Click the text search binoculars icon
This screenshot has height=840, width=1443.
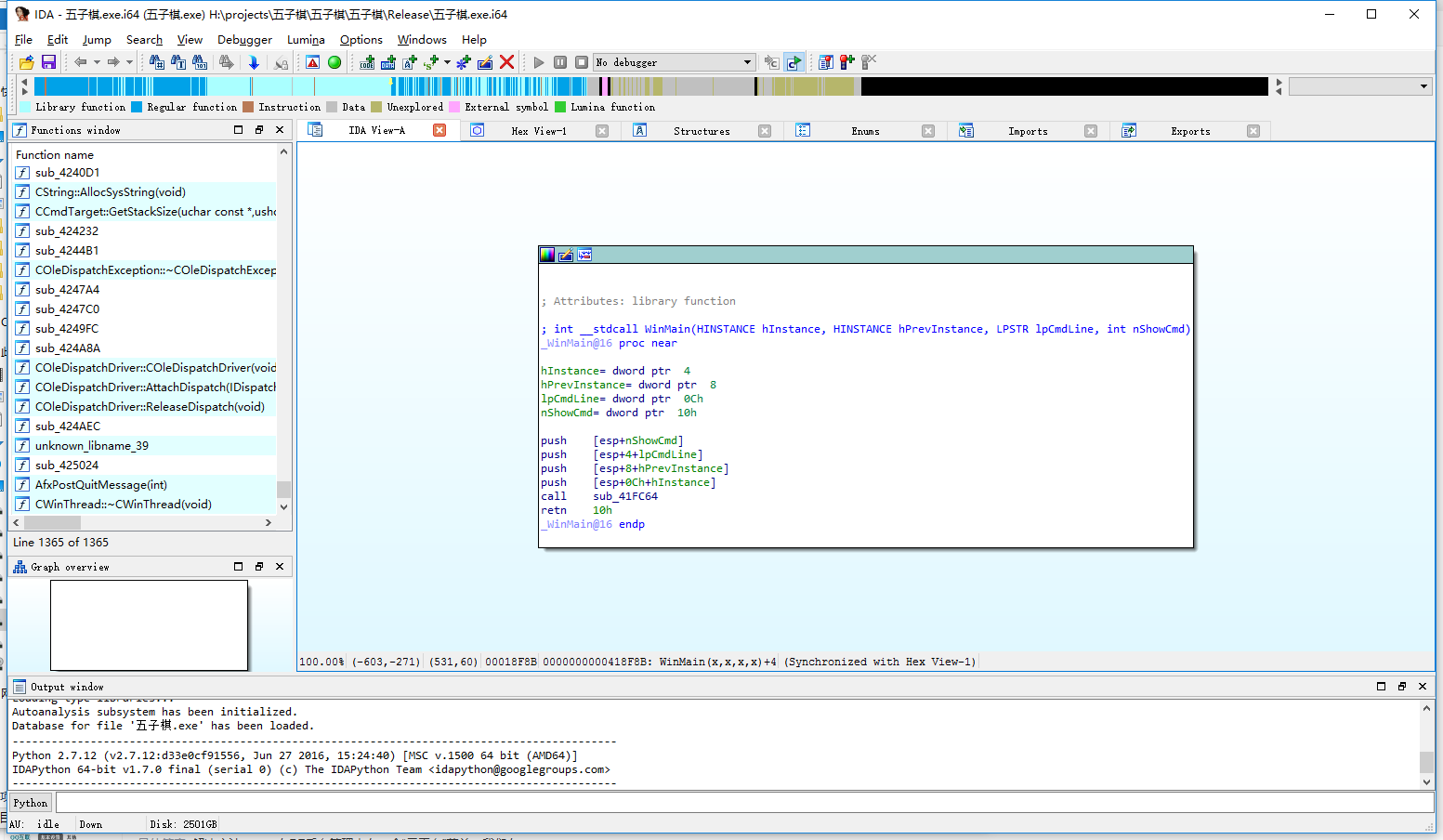pos(177,62)
